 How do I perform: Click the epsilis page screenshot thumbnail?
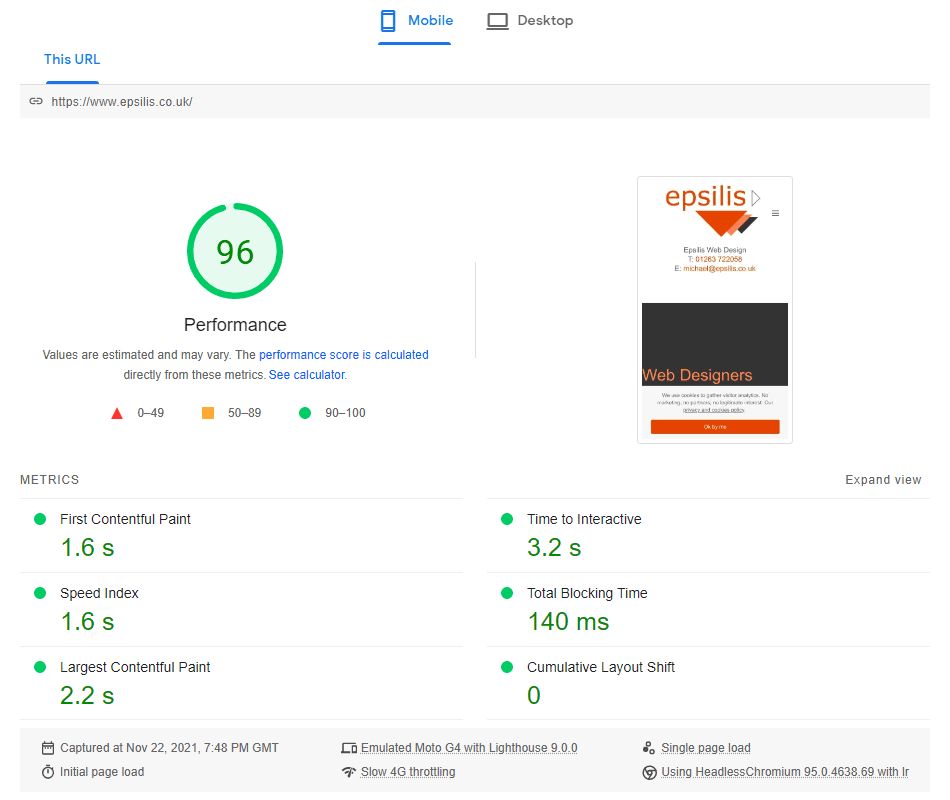[x=715, y=310]
